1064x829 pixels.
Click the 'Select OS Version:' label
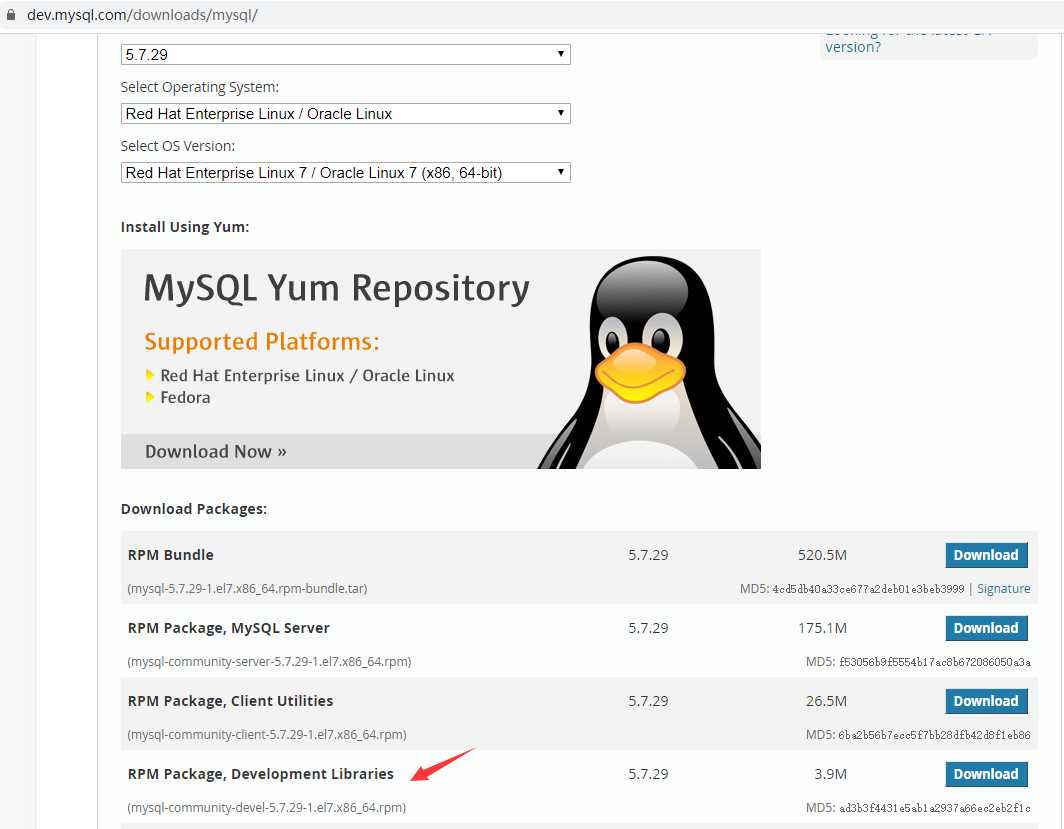(x=178, y=146)
